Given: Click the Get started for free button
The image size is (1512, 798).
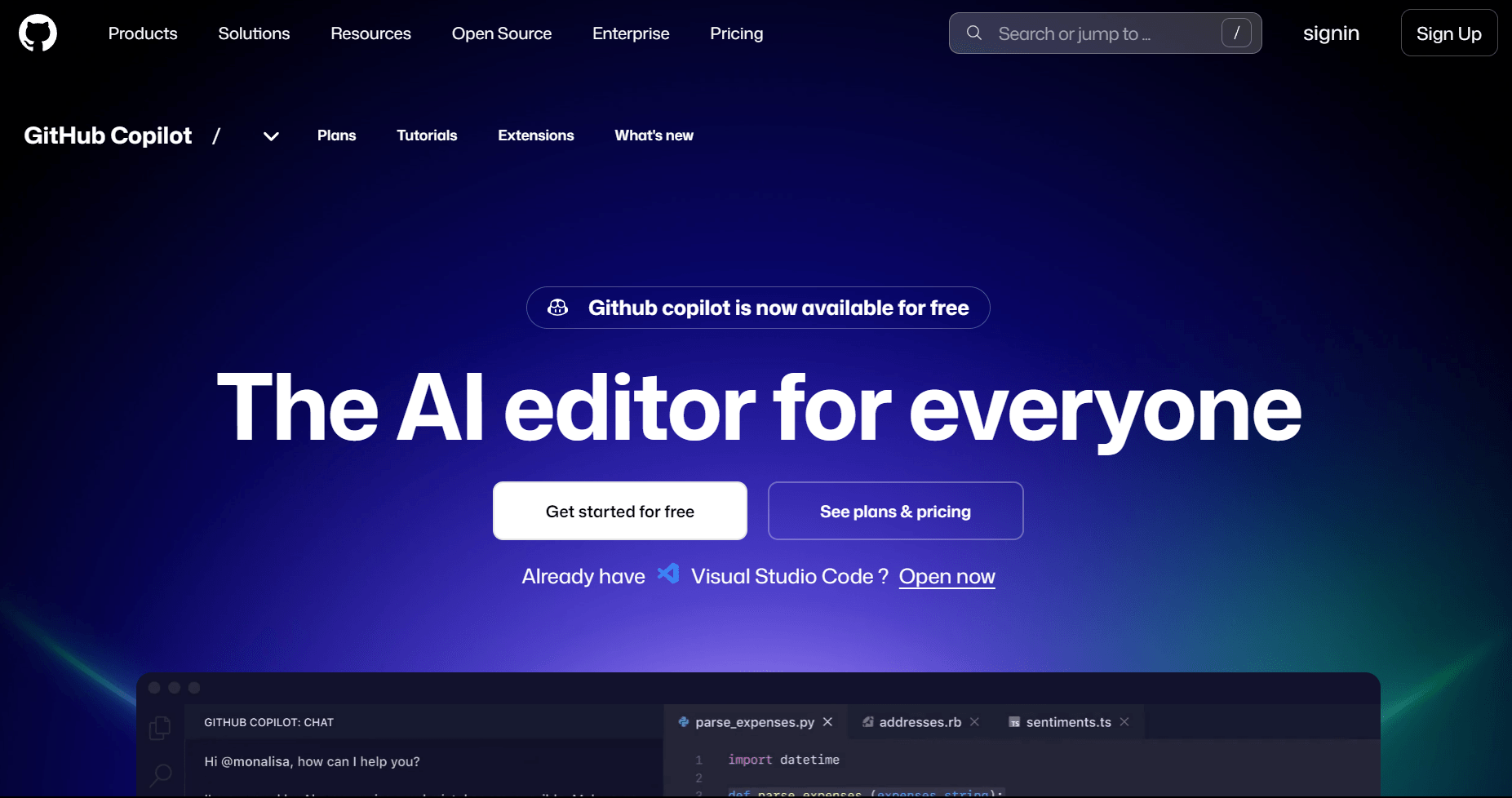Looking at the screenshot, I should (620, 511).
